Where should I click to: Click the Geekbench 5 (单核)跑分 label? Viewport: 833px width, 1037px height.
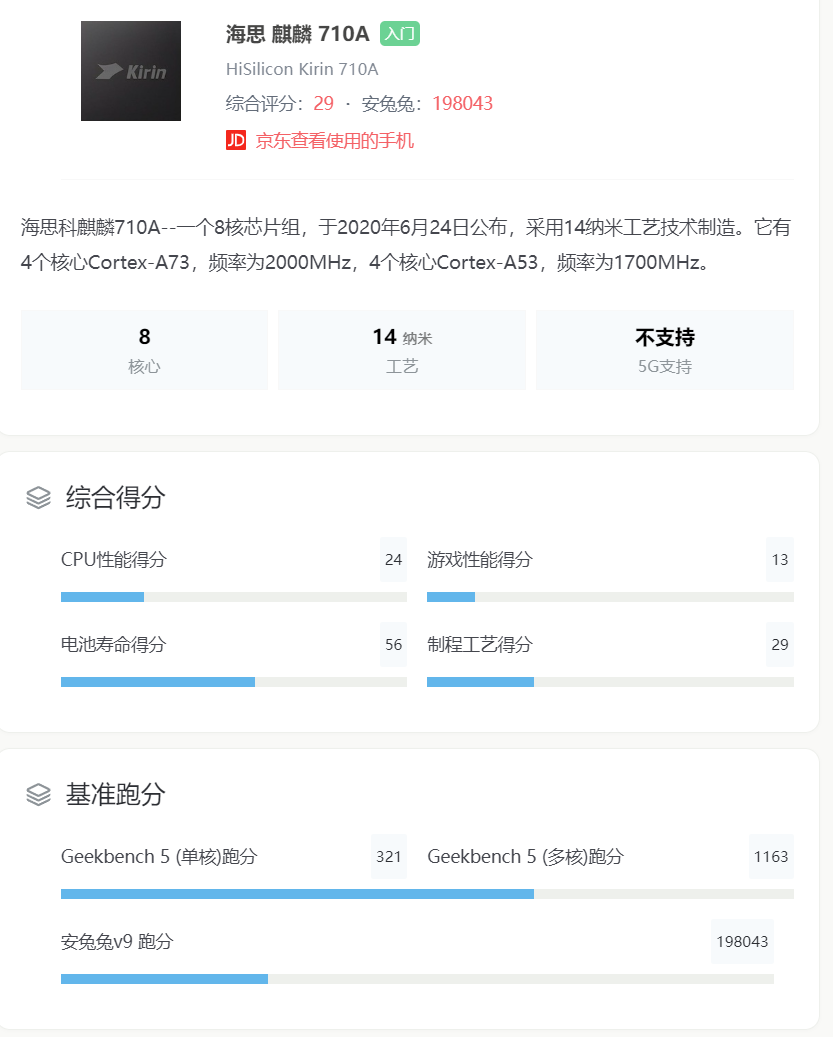(159, 856)
